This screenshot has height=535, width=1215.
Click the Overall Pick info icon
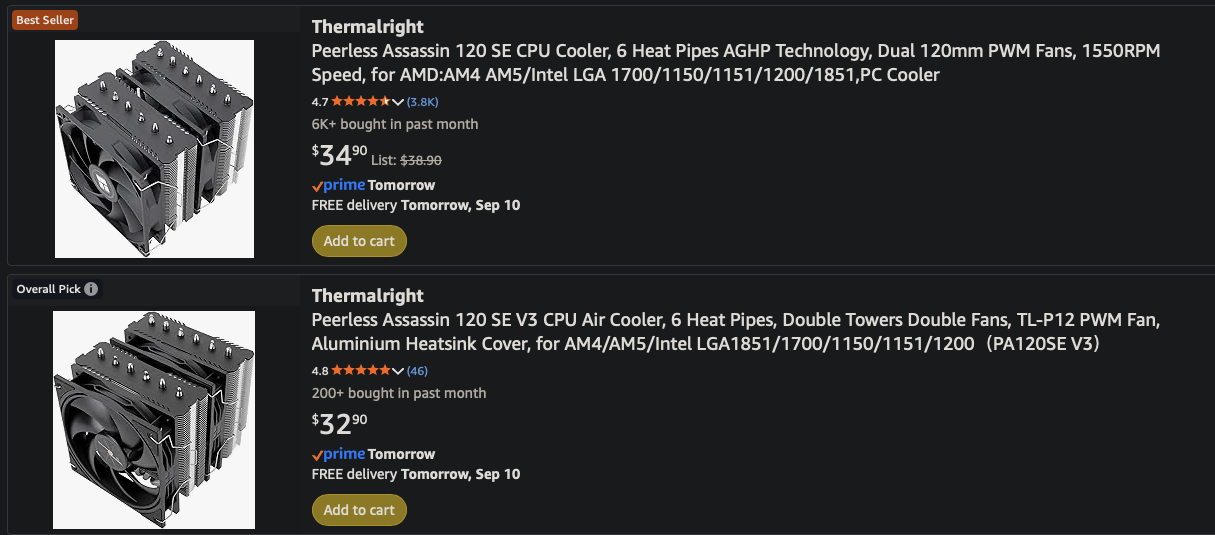tap(91, 289)
